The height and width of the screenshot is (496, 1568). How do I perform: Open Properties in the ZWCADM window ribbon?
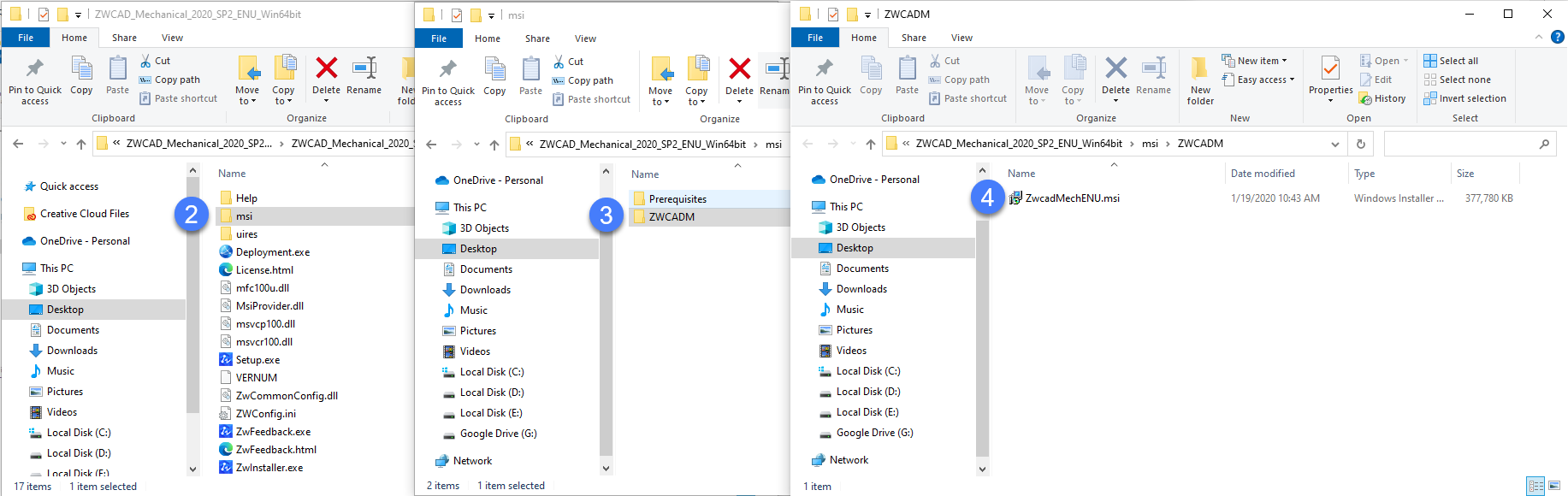click(1330, 79)
